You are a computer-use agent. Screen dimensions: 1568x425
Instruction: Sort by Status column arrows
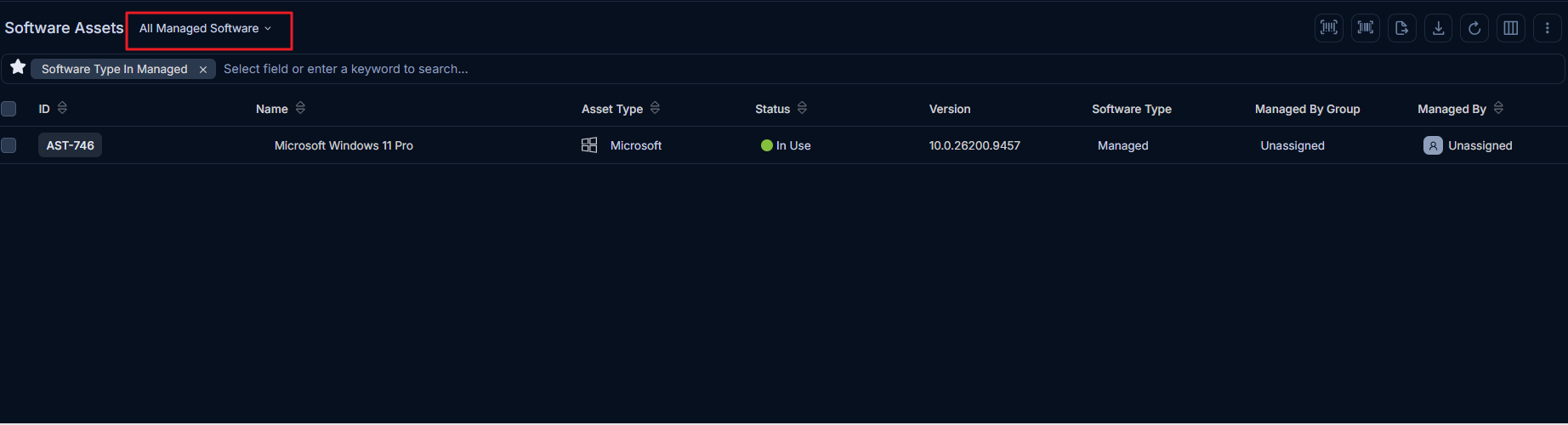coord(802,108)
